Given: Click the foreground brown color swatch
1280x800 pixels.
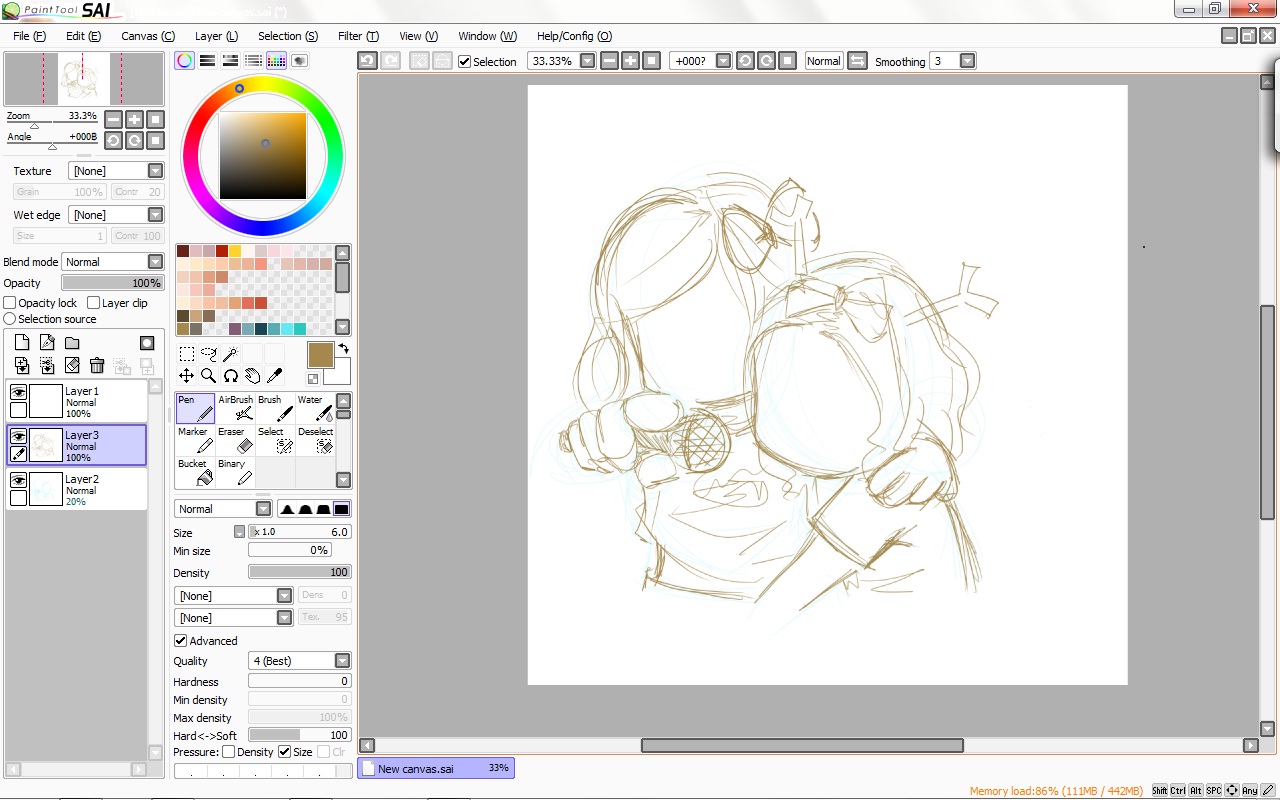Looking at the screenshot, I should 321,355.
